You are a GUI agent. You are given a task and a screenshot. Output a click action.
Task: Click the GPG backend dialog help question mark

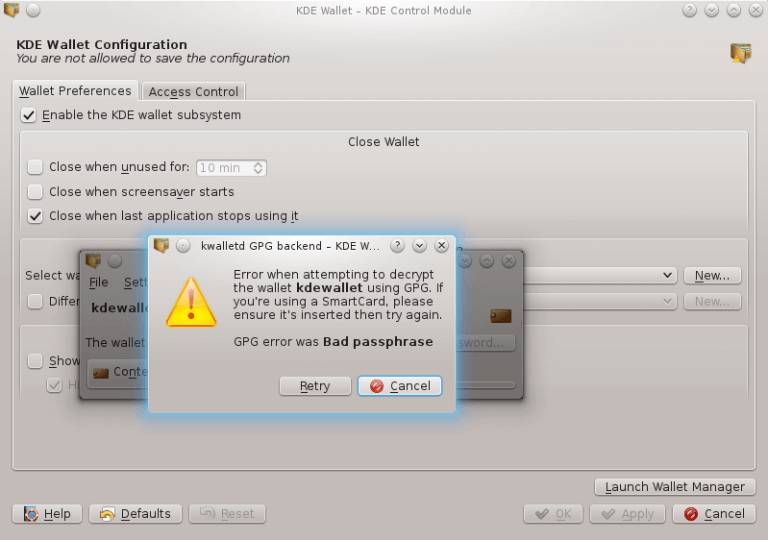pos(397,245)
